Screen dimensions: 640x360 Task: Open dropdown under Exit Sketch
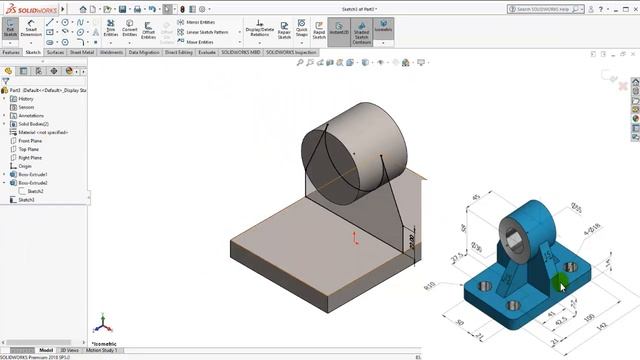pos(10,43)
